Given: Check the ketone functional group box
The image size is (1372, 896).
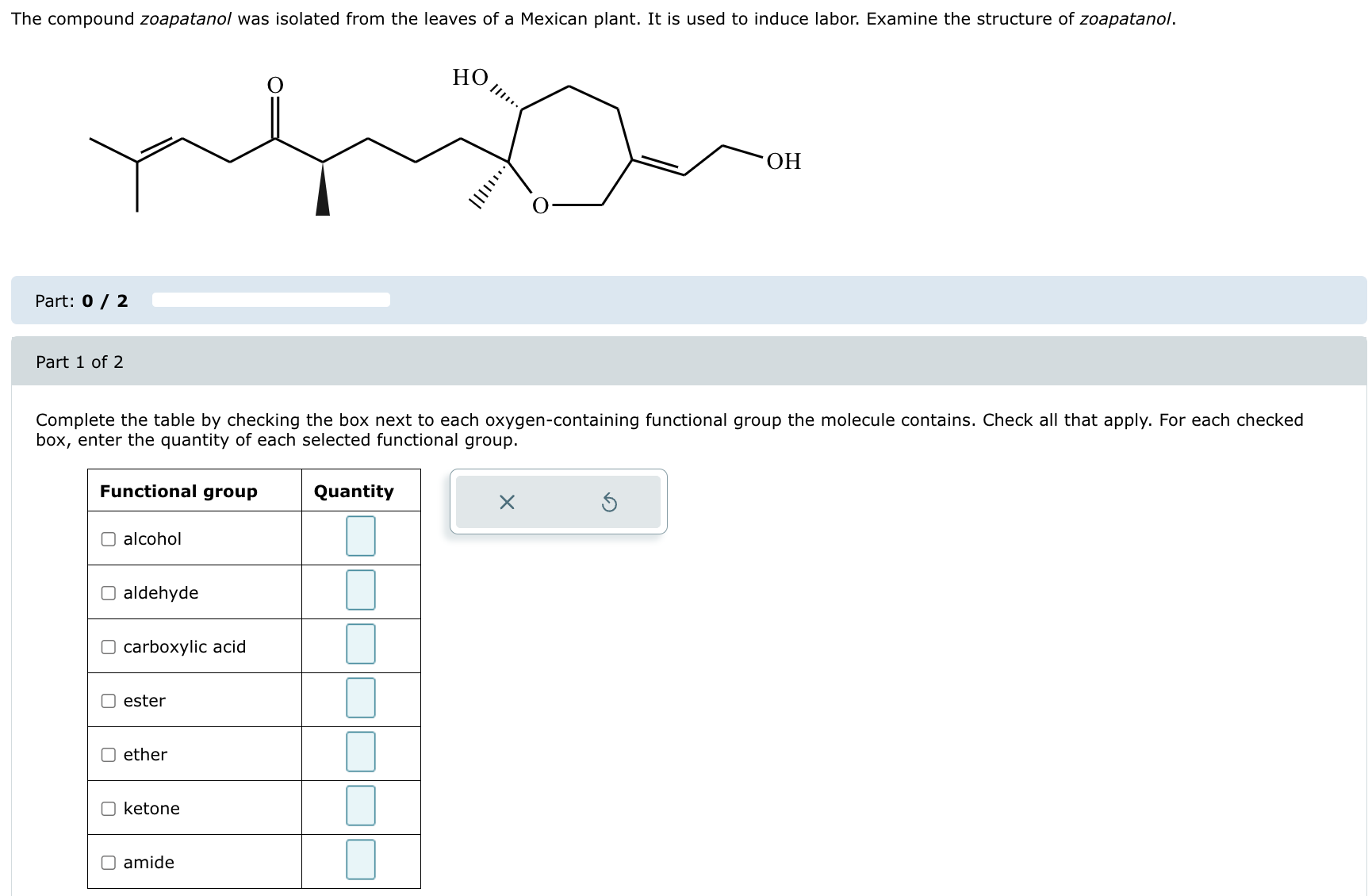Looking at the screenshot, I should tap(108, 808).
